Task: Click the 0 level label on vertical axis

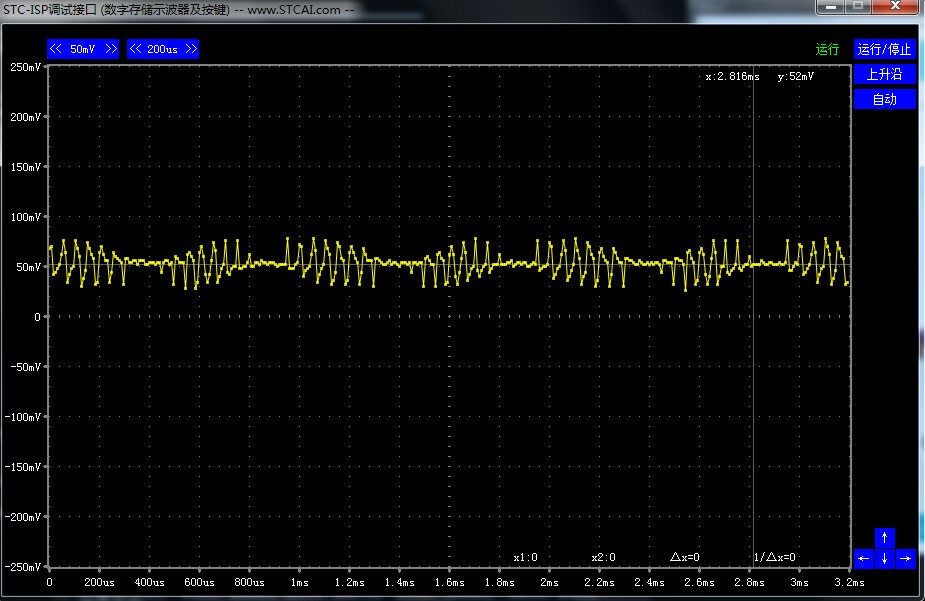Action: [37, 317]
